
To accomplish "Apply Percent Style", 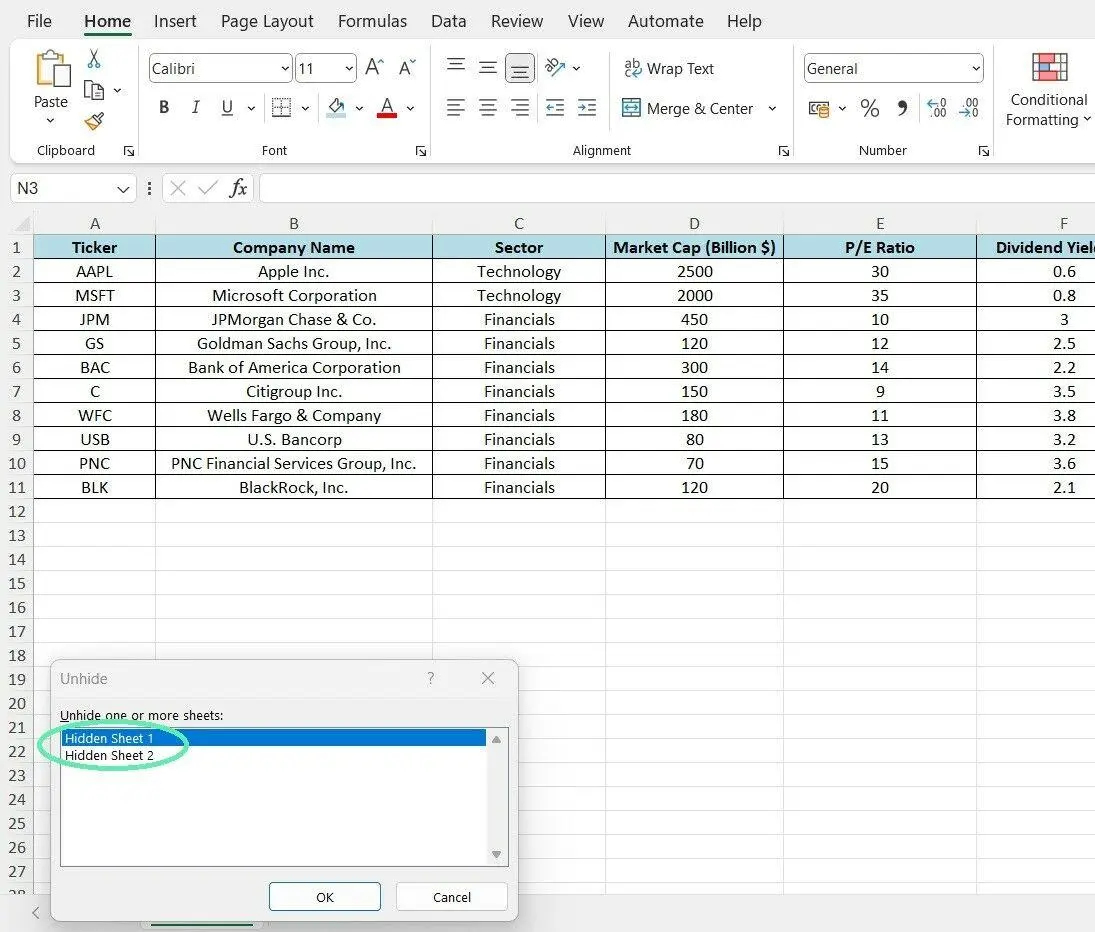I will tap(869, 108).
